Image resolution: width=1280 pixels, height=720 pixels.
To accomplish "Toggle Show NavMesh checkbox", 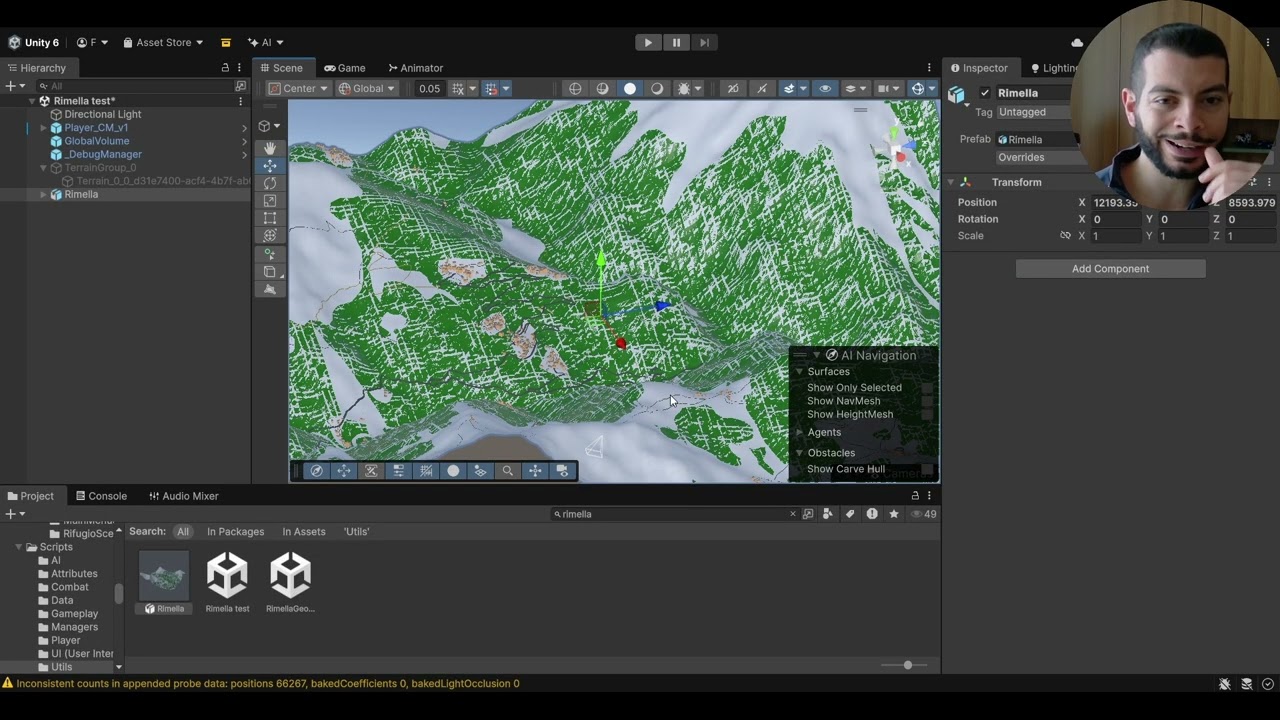I will (x=927, y=401).
